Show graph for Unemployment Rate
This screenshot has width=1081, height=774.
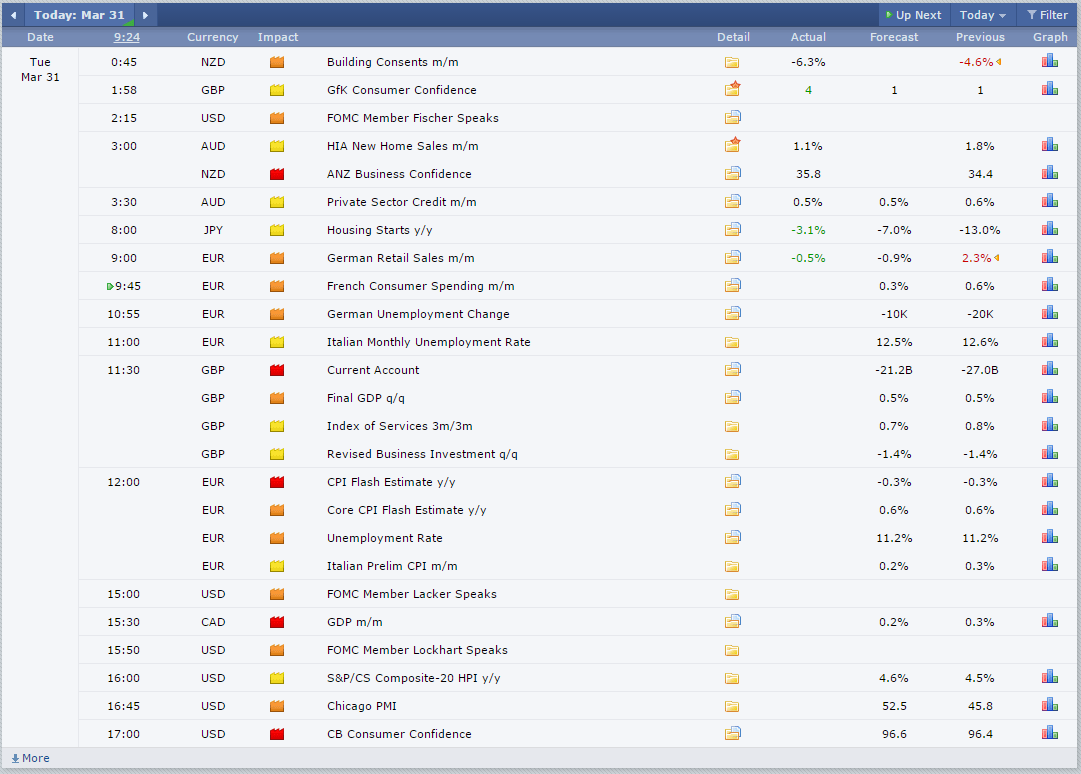point(1049,537)
